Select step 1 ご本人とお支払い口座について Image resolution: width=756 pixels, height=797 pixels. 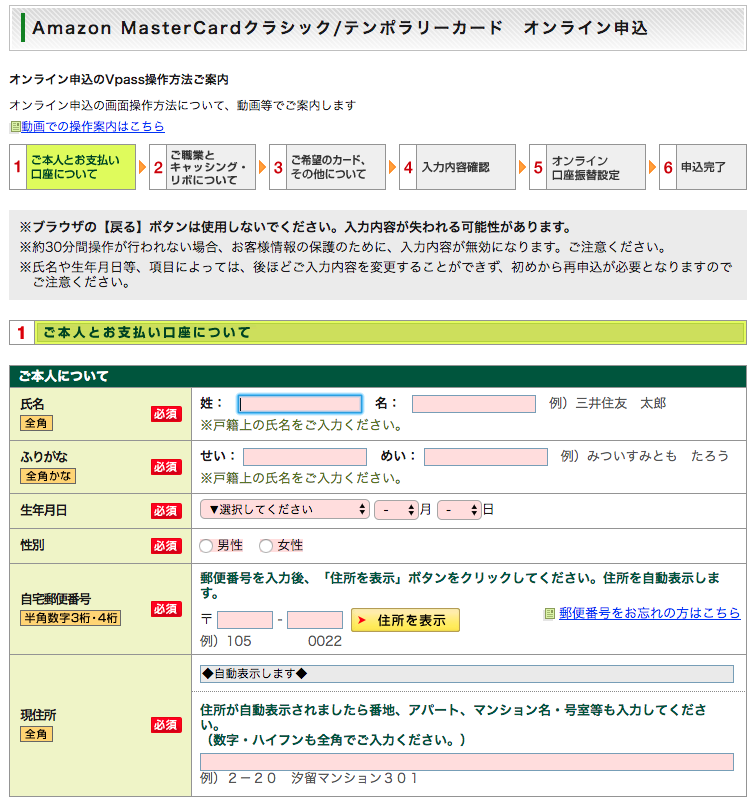(x=72, y=167)
